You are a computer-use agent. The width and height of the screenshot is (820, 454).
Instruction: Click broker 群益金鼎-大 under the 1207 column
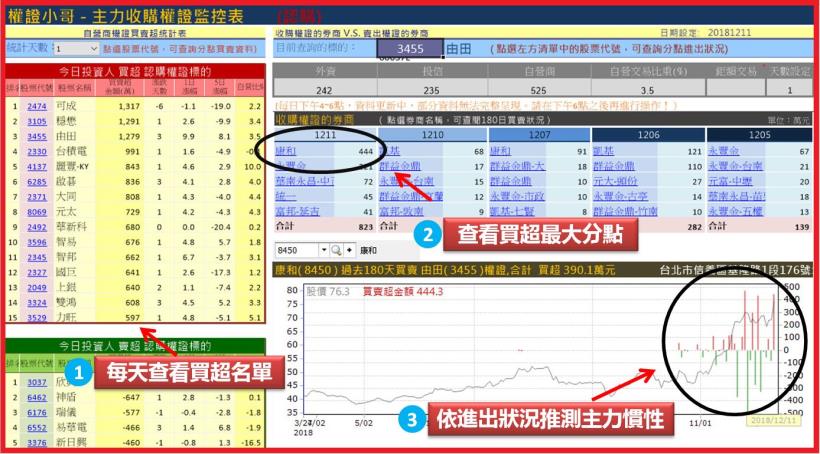pyautogui.click(x=518, y=166)
